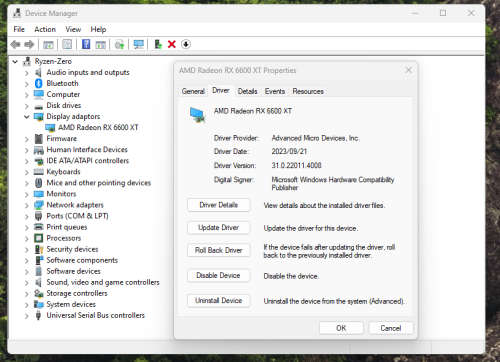
Task: Click the Update Driver button
Action: coord(218,228)
